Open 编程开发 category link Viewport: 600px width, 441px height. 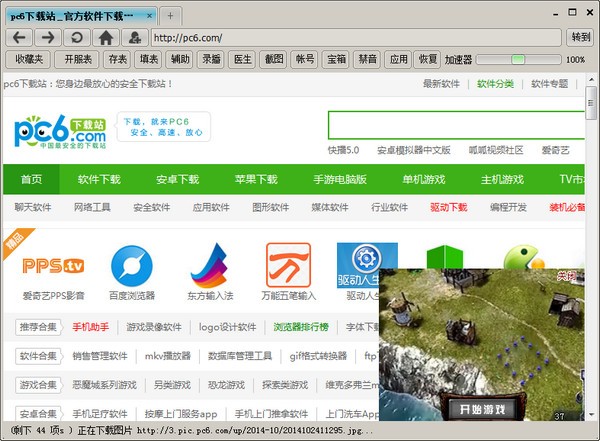coord(508,207)
